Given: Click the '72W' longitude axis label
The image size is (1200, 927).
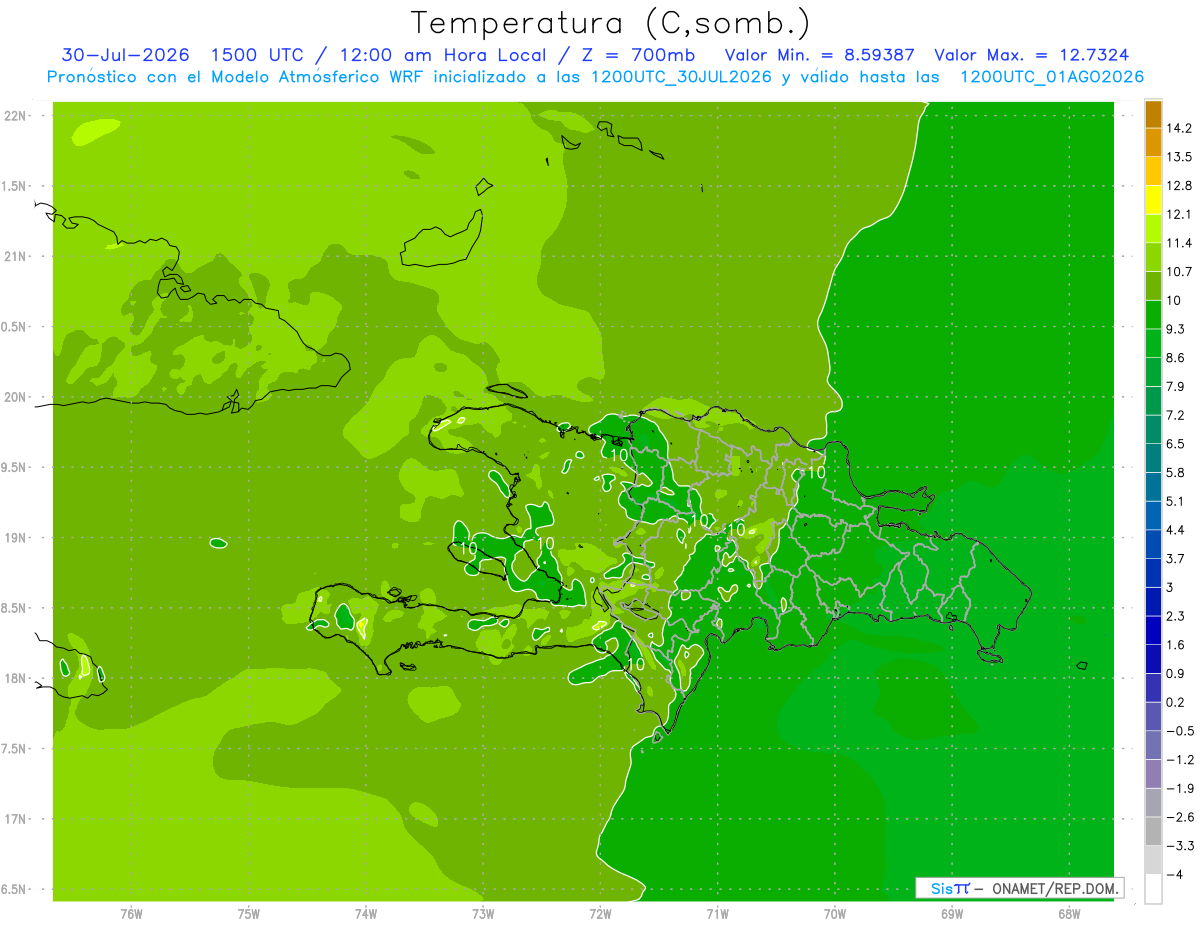Looking at the screenshot, I should (600, 914).
